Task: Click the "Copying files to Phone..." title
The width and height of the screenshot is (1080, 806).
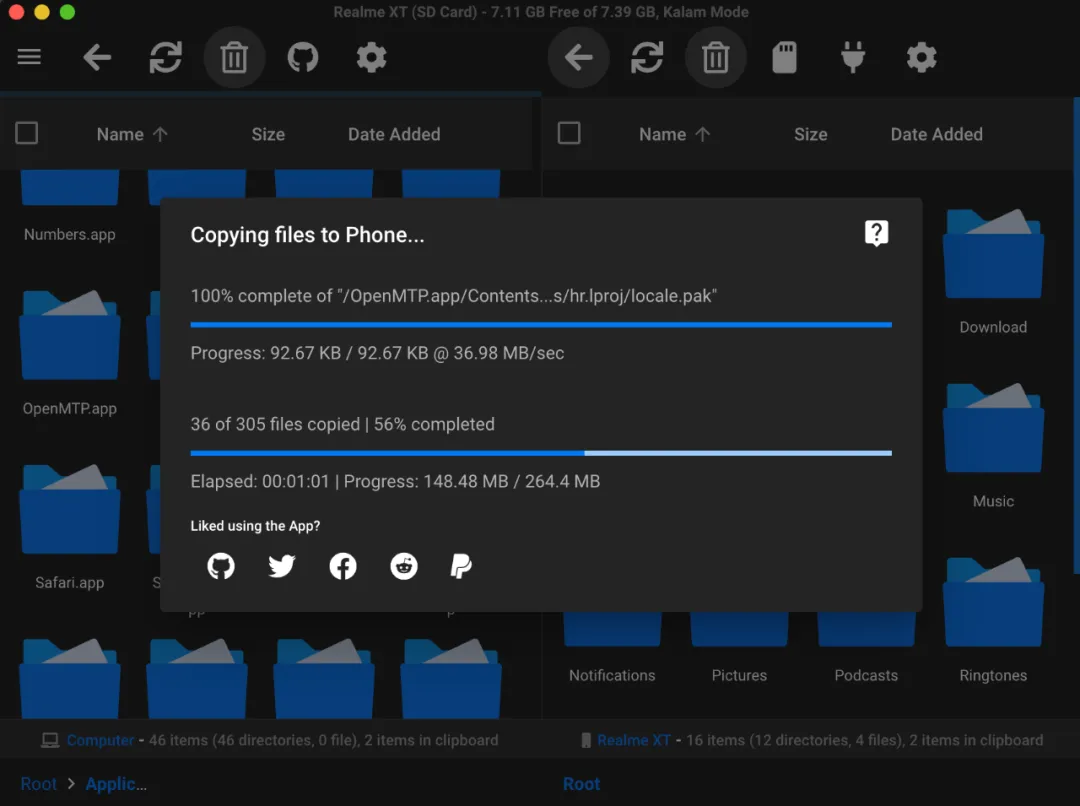Action: [307, 235]
